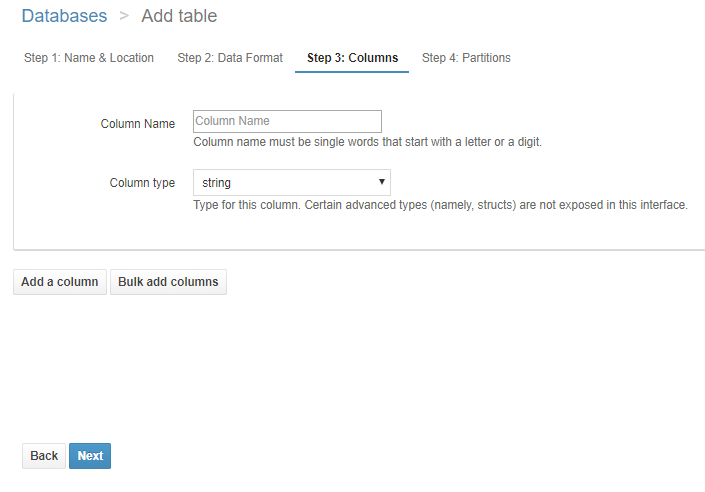705x492 pixels.
Task: Click the Add table breadcrumb title
Action: click(179, 16)
